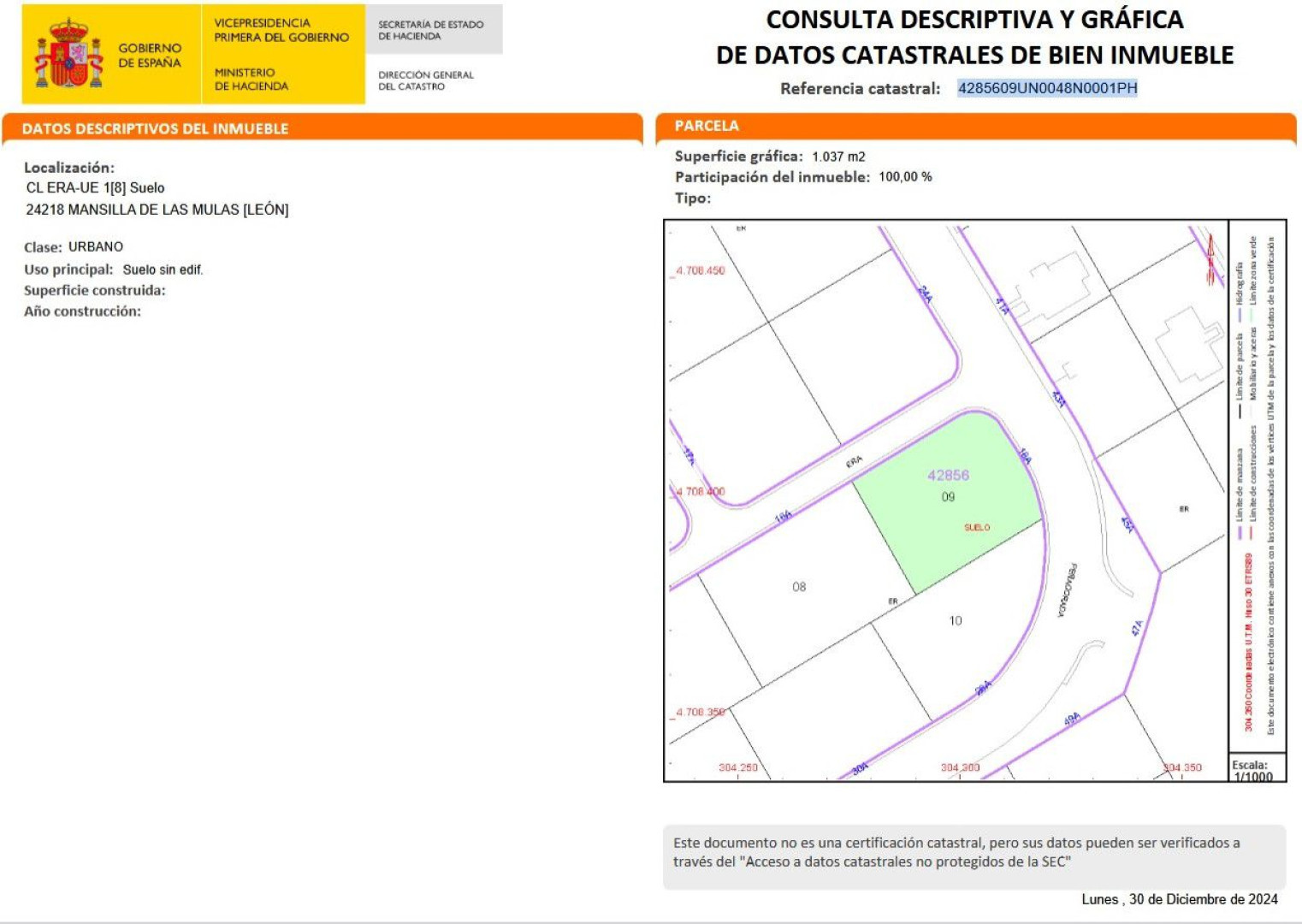Click the purple 42856 block number
Image resolution: width=1302 pixels, height=924 pixels.
[948, 475]
